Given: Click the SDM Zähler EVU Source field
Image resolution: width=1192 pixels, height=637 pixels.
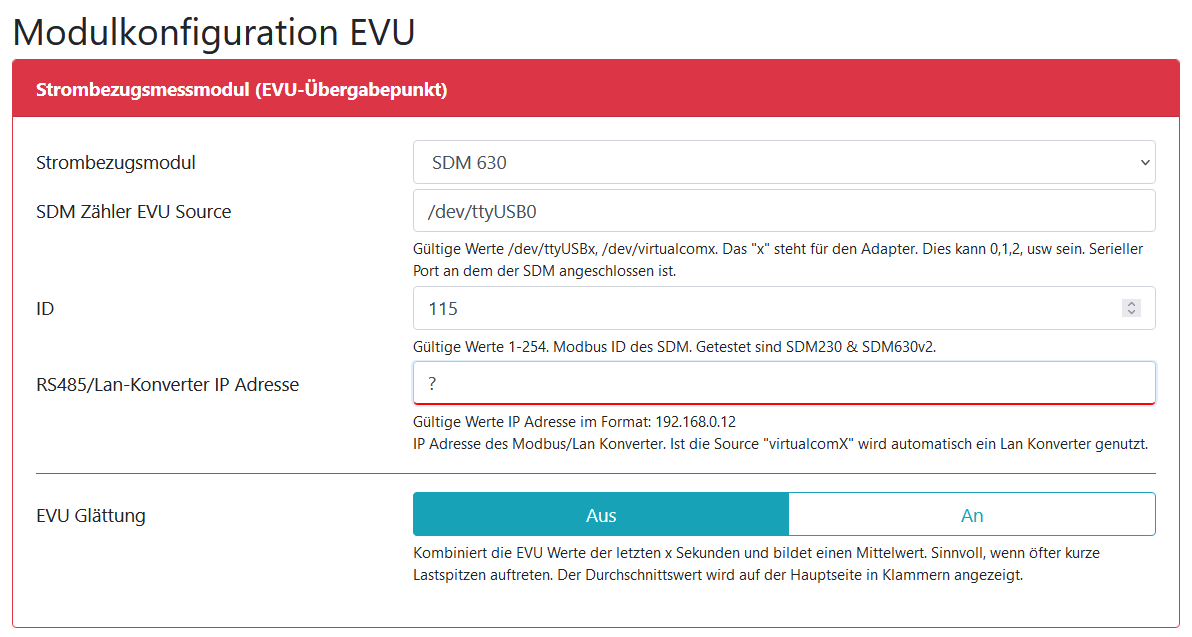Looking at the screenshot, I should [x=784, y=211].
